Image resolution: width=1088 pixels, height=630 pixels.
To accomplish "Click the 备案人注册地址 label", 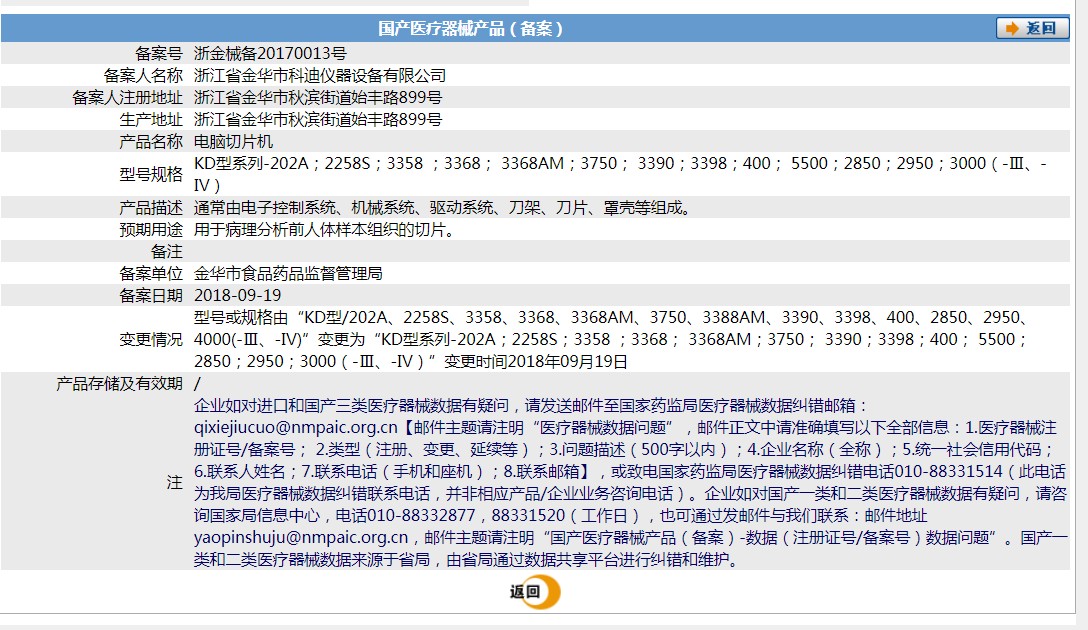I will pos(128,98).
